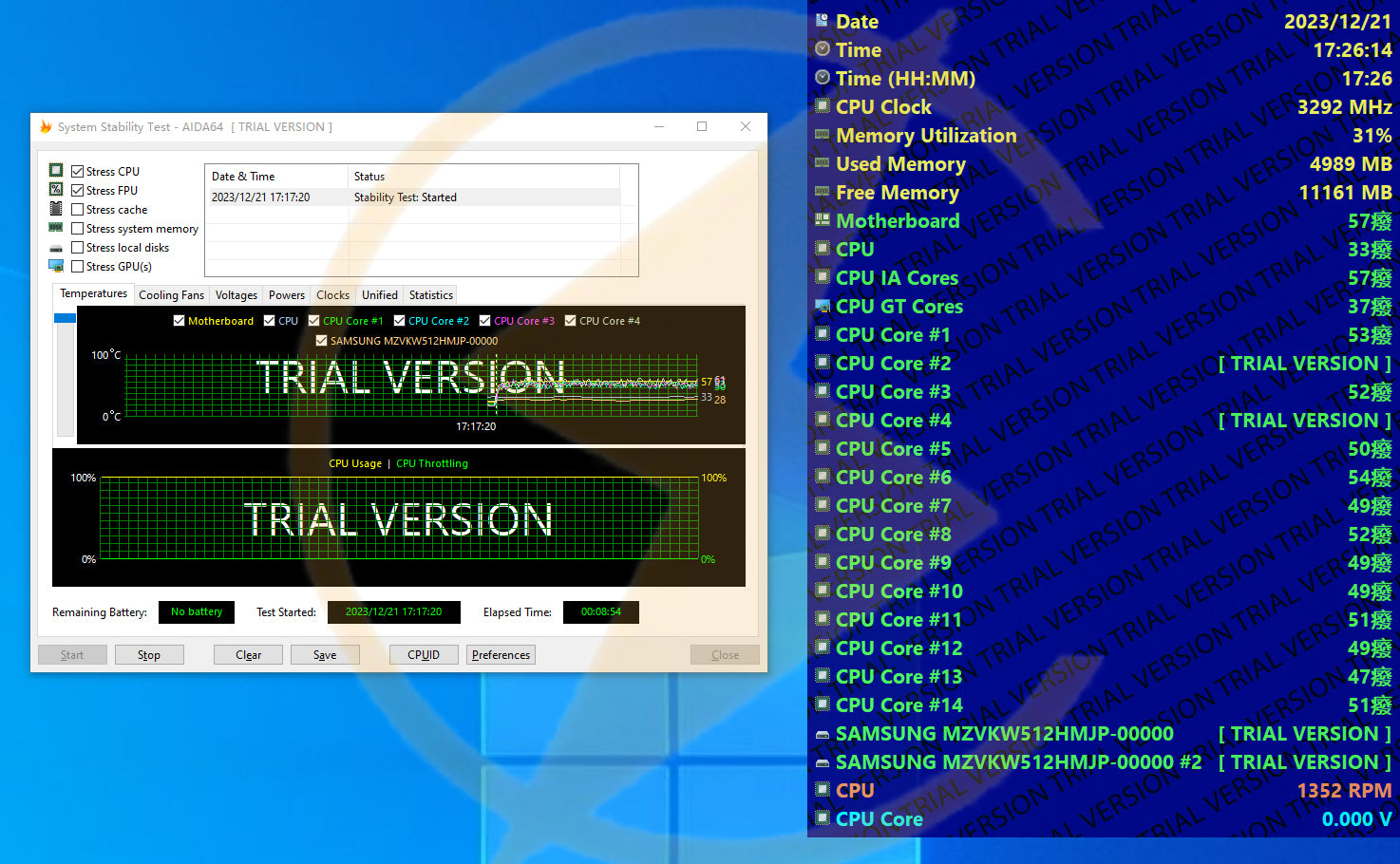
Task: Open the Voltages tab
Action: point(236,295)
